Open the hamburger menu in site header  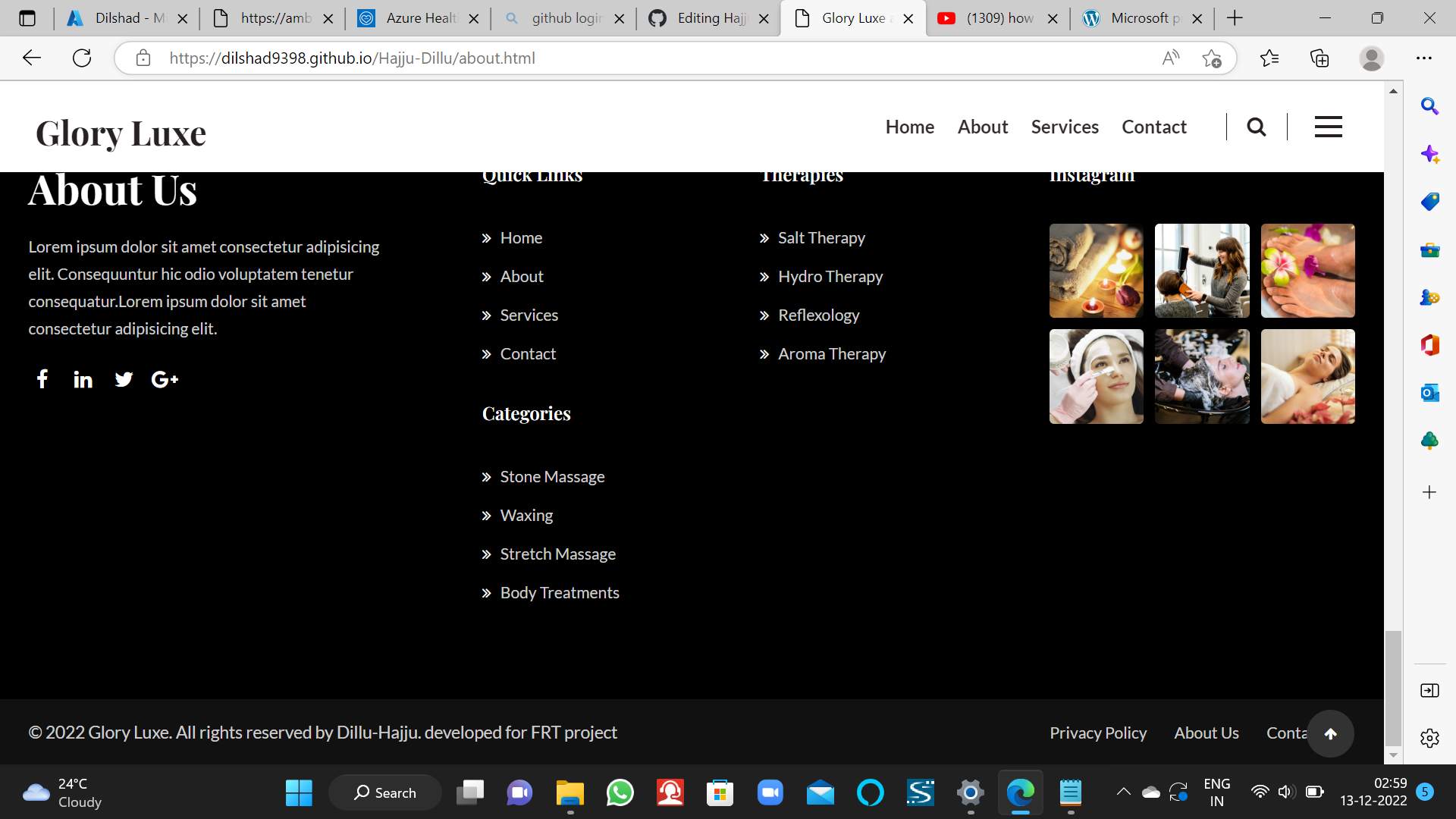coord(1328,127)
